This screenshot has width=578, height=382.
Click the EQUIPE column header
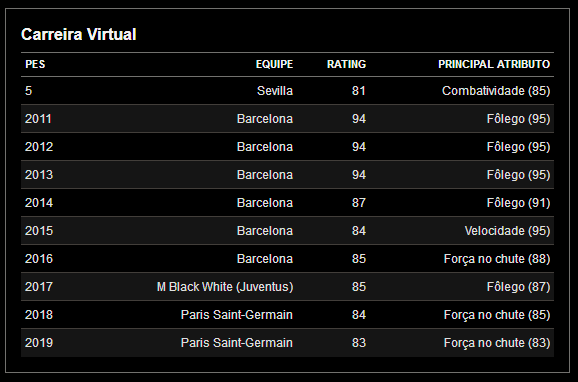pyautogui.click(x=274, y=64)
